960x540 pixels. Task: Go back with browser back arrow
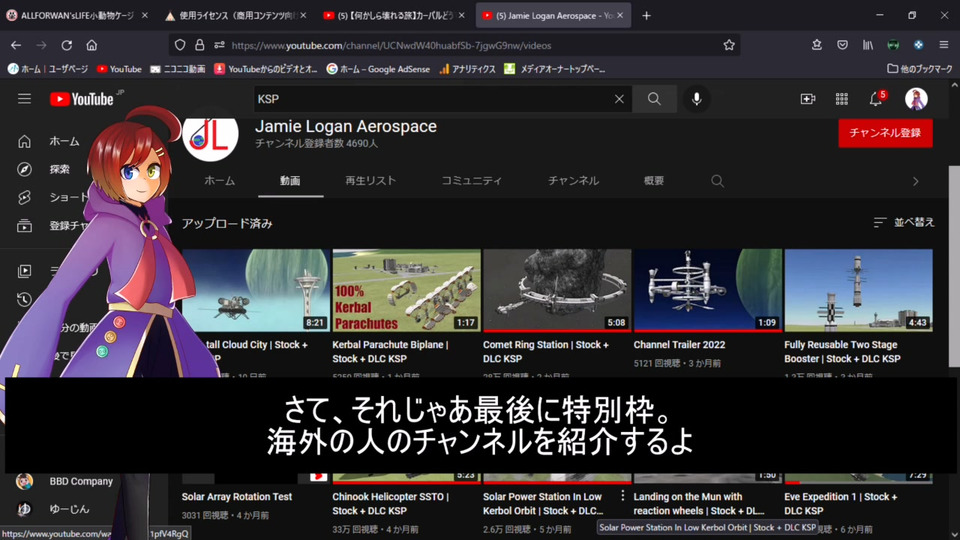[x=16, y=45]
